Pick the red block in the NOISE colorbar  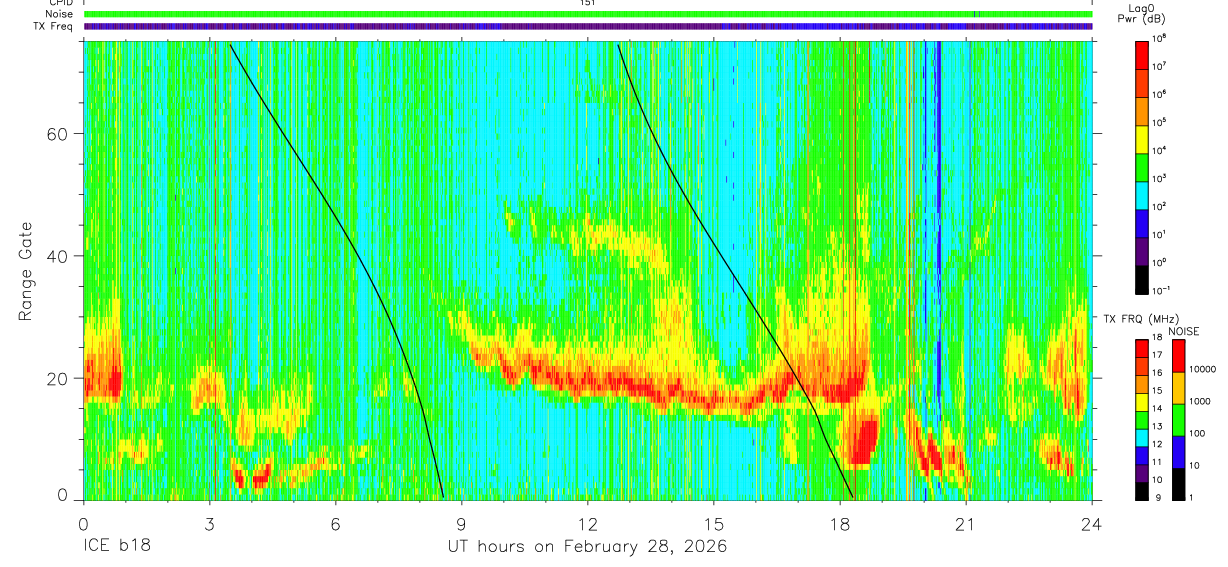1178,356
